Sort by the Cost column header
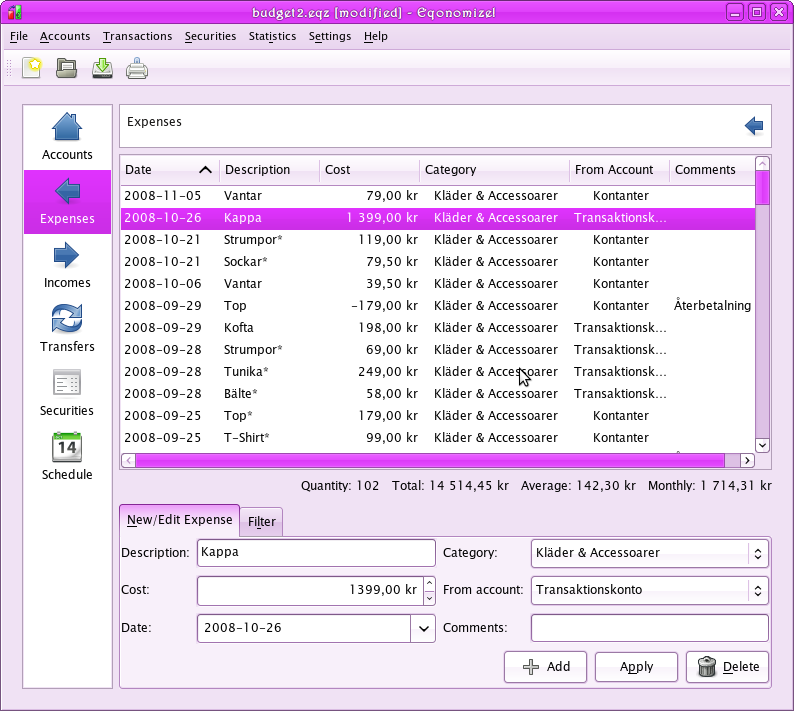Image resolution: width=794 pixels, height=711 pixels. 369,170
